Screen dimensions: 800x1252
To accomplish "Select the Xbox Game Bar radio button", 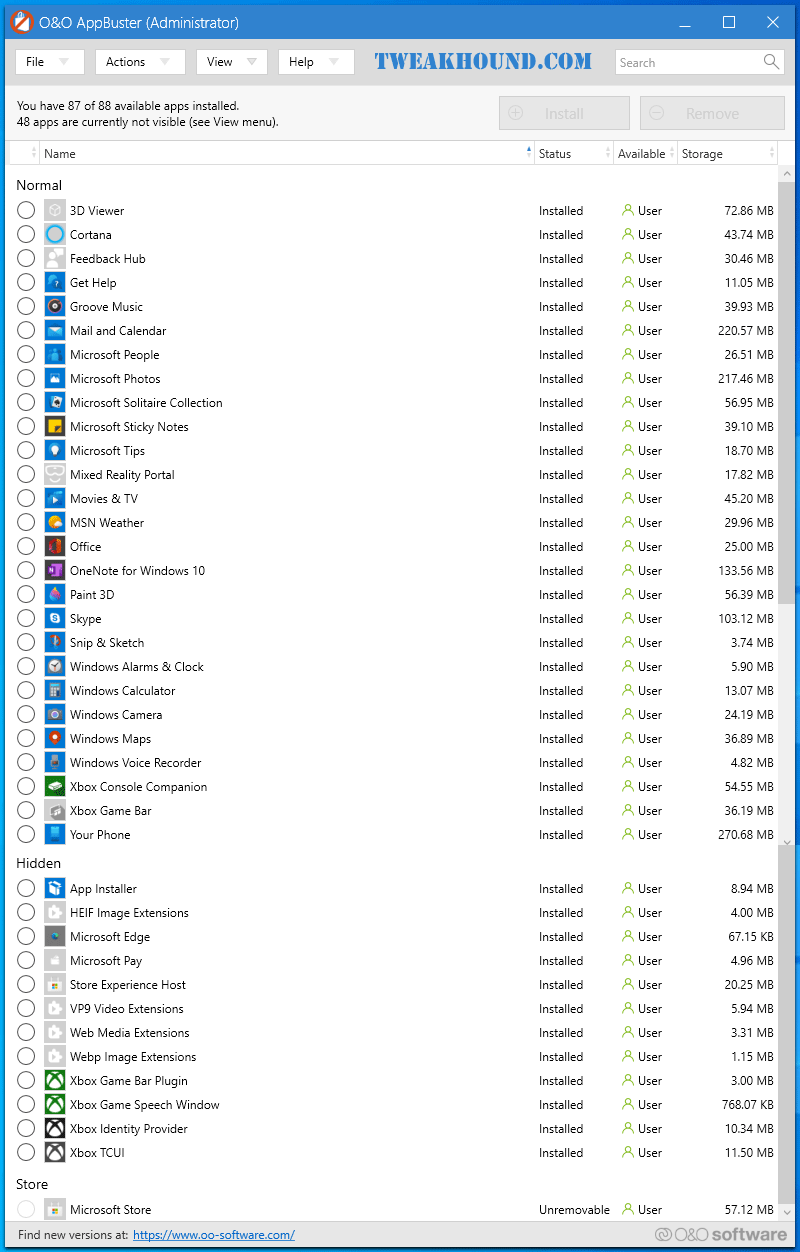I will (x=26, y=811).
